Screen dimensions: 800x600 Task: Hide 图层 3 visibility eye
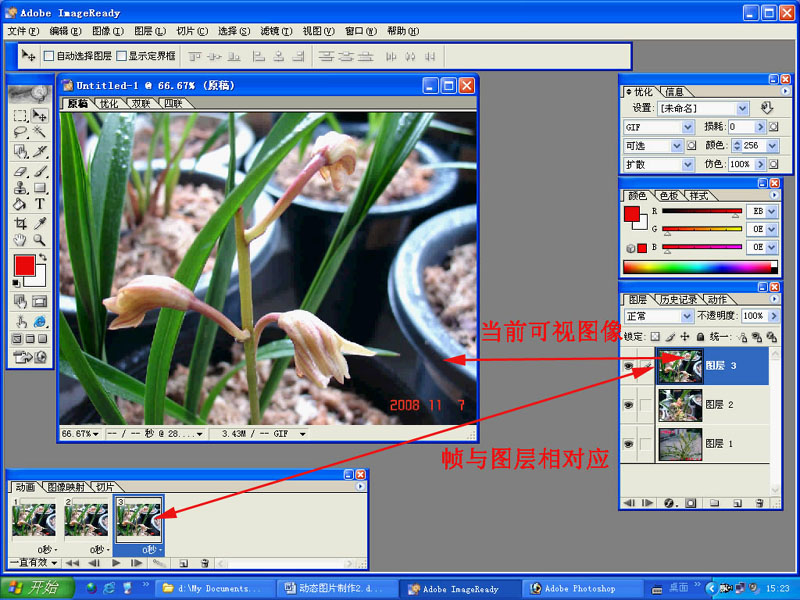coord(629,366)
